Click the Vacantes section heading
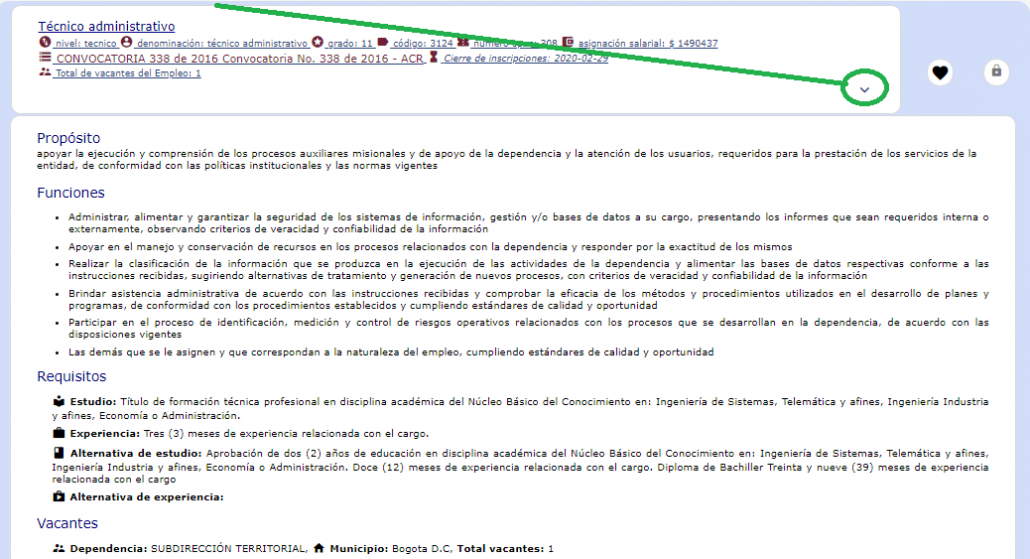The width and height of the screenshot is (1030, 559). tap(68, 523)
